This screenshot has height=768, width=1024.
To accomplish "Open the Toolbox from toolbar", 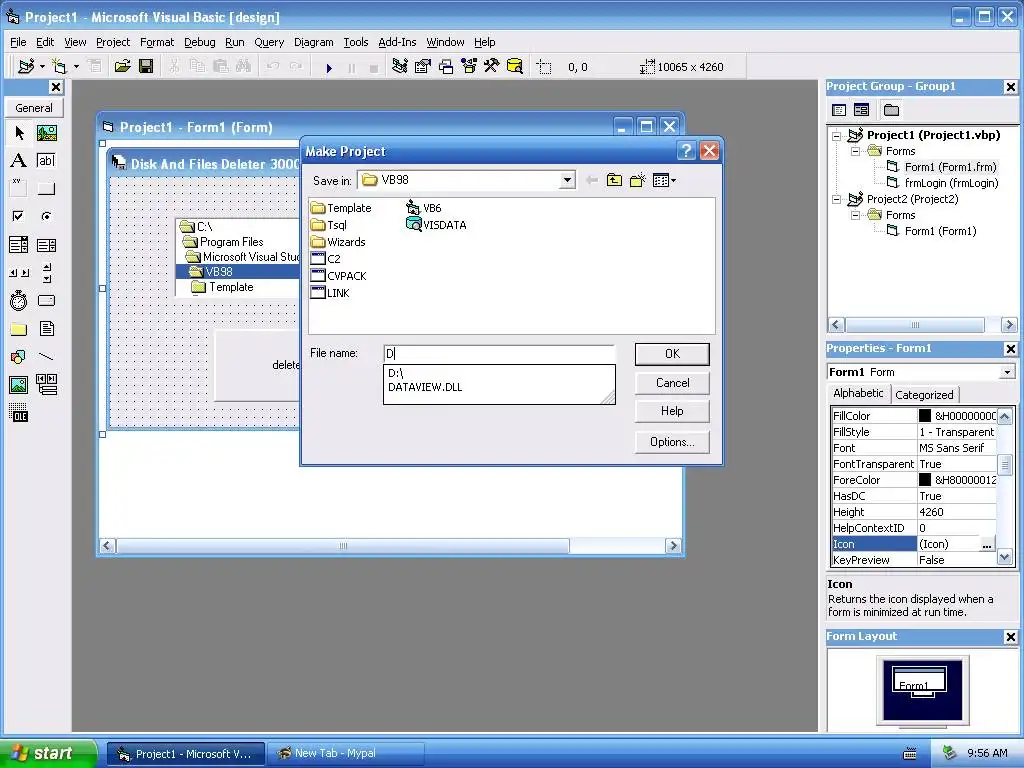I will (492, 67).
